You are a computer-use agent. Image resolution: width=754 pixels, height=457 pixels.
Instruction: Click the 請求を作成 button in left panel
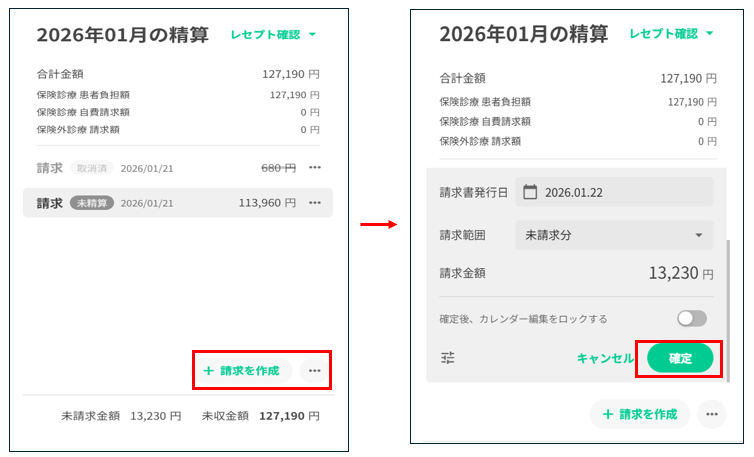pos(242,371)
